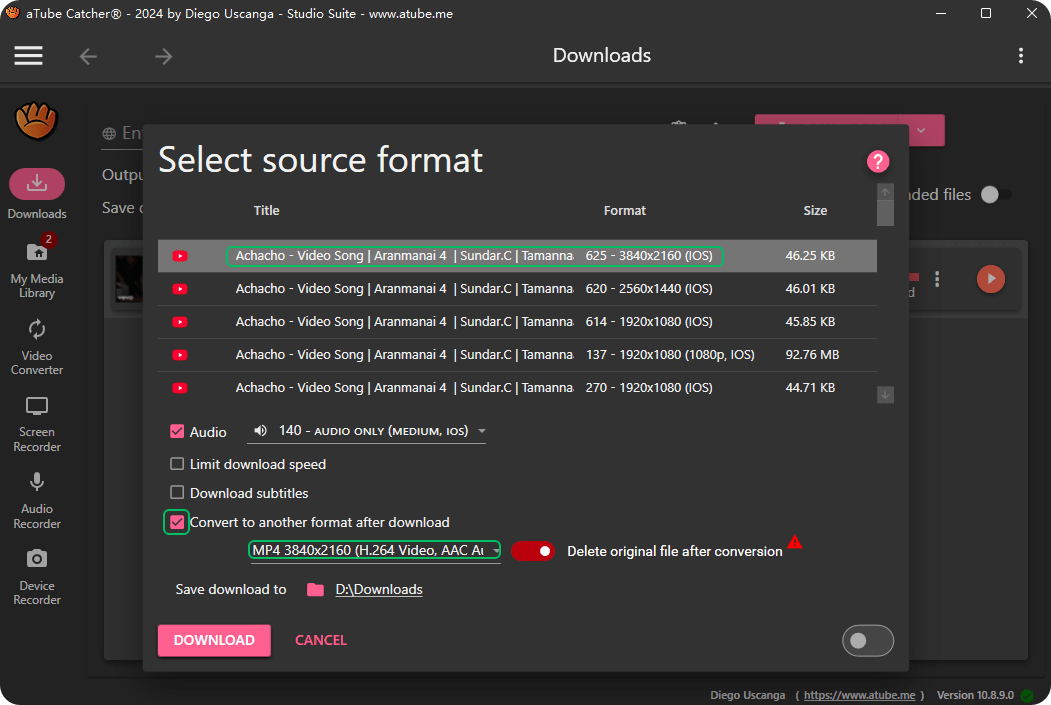Click the CANCEL button
The height and width of the screenshot is (705, 1051).
tap(321, 640)
